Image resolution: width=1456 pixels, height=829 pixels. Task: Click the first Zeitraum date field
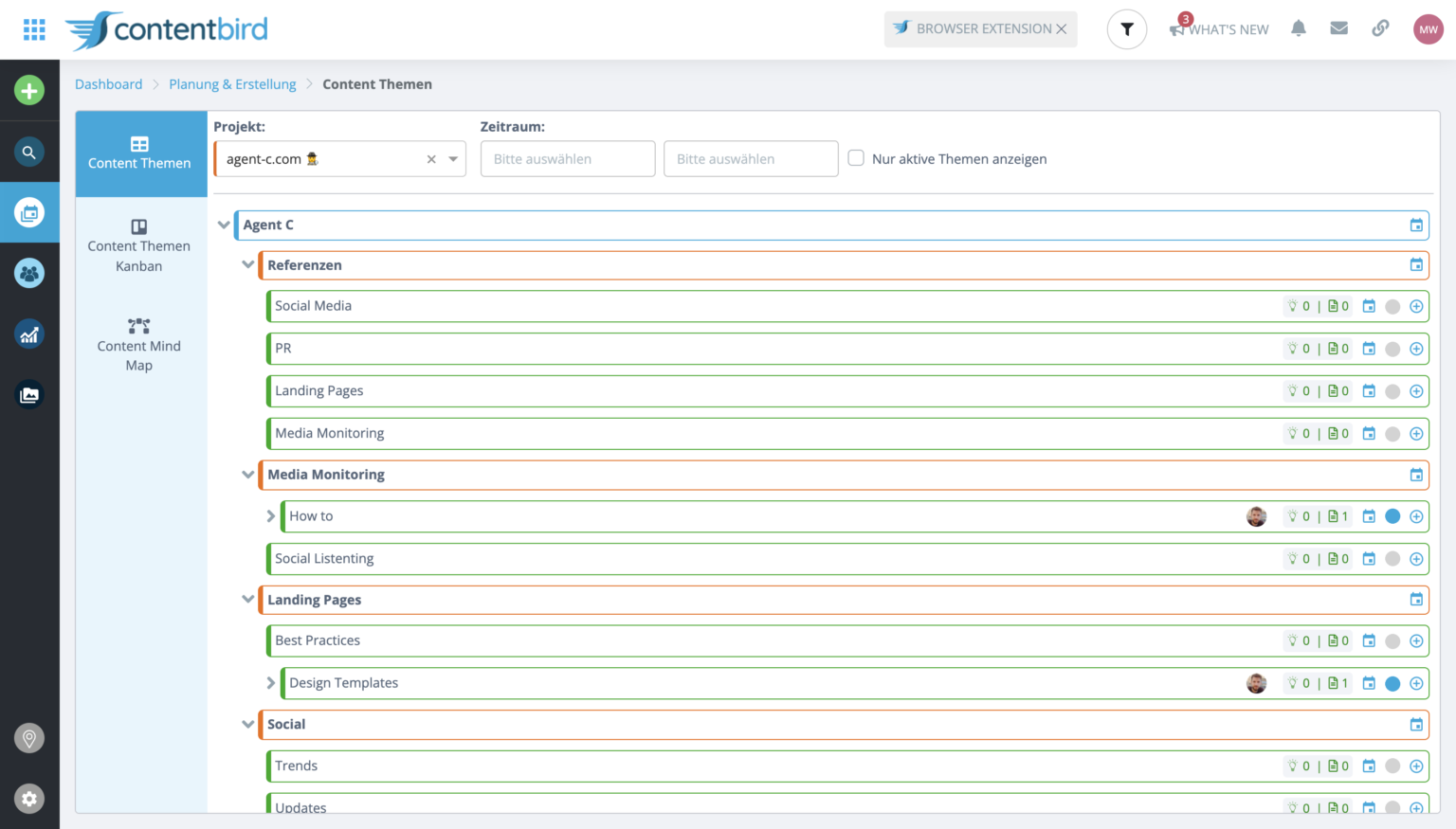pyautogui.click(x=567, y=159)
